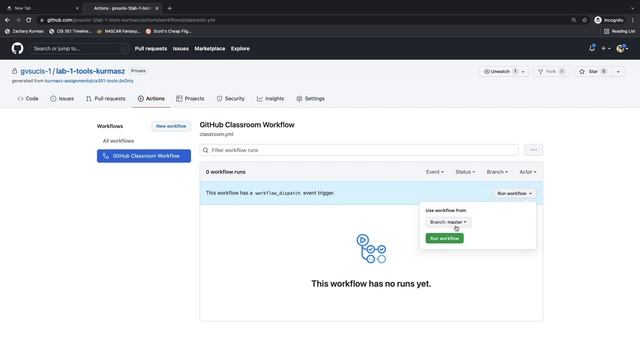Open the user avatar menu

[622, 49]
